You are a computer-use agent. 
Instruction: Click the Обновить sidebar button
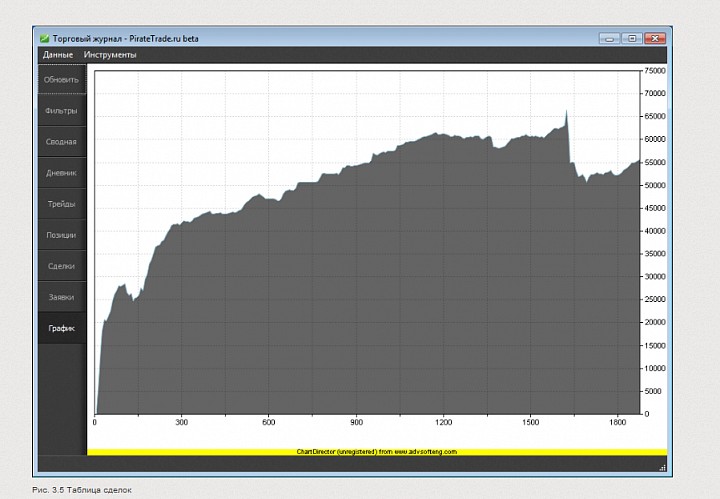(62, 79)
